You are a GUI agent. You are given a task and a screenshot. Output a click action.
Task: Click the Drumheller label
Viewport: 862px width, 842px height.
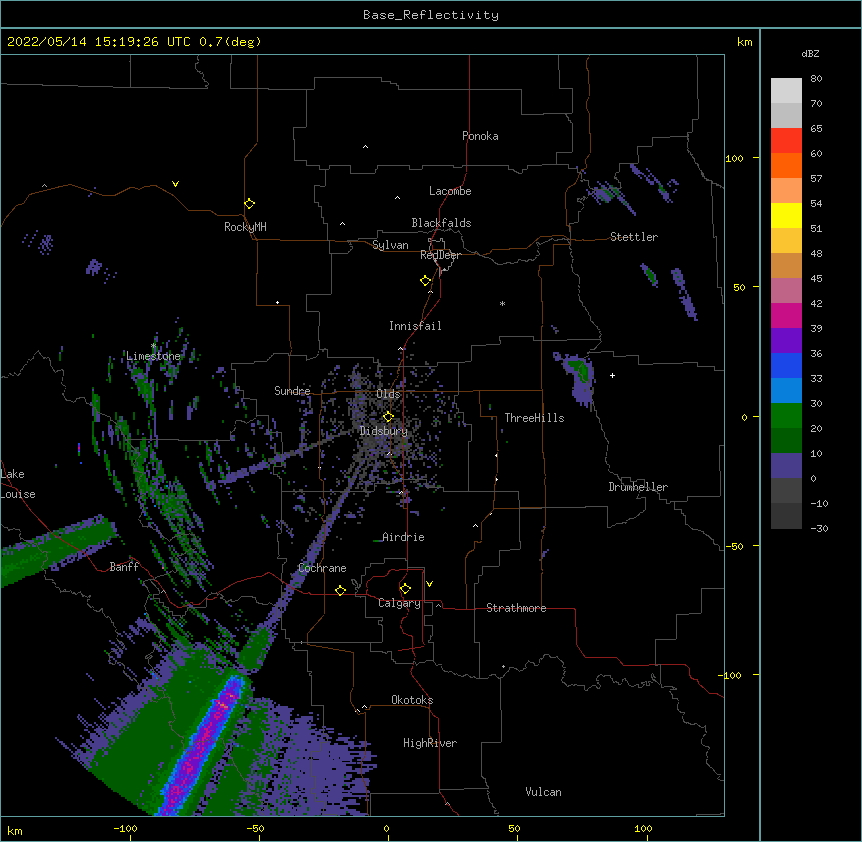click(x=638, y=487)
